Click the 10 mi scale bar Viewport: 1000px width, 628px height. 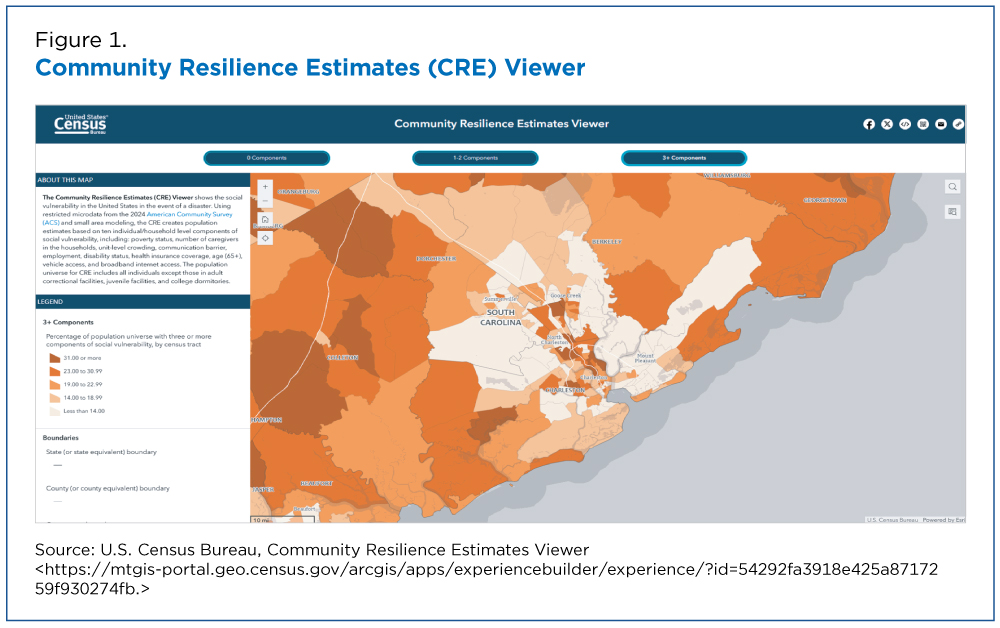click(283, 520)
